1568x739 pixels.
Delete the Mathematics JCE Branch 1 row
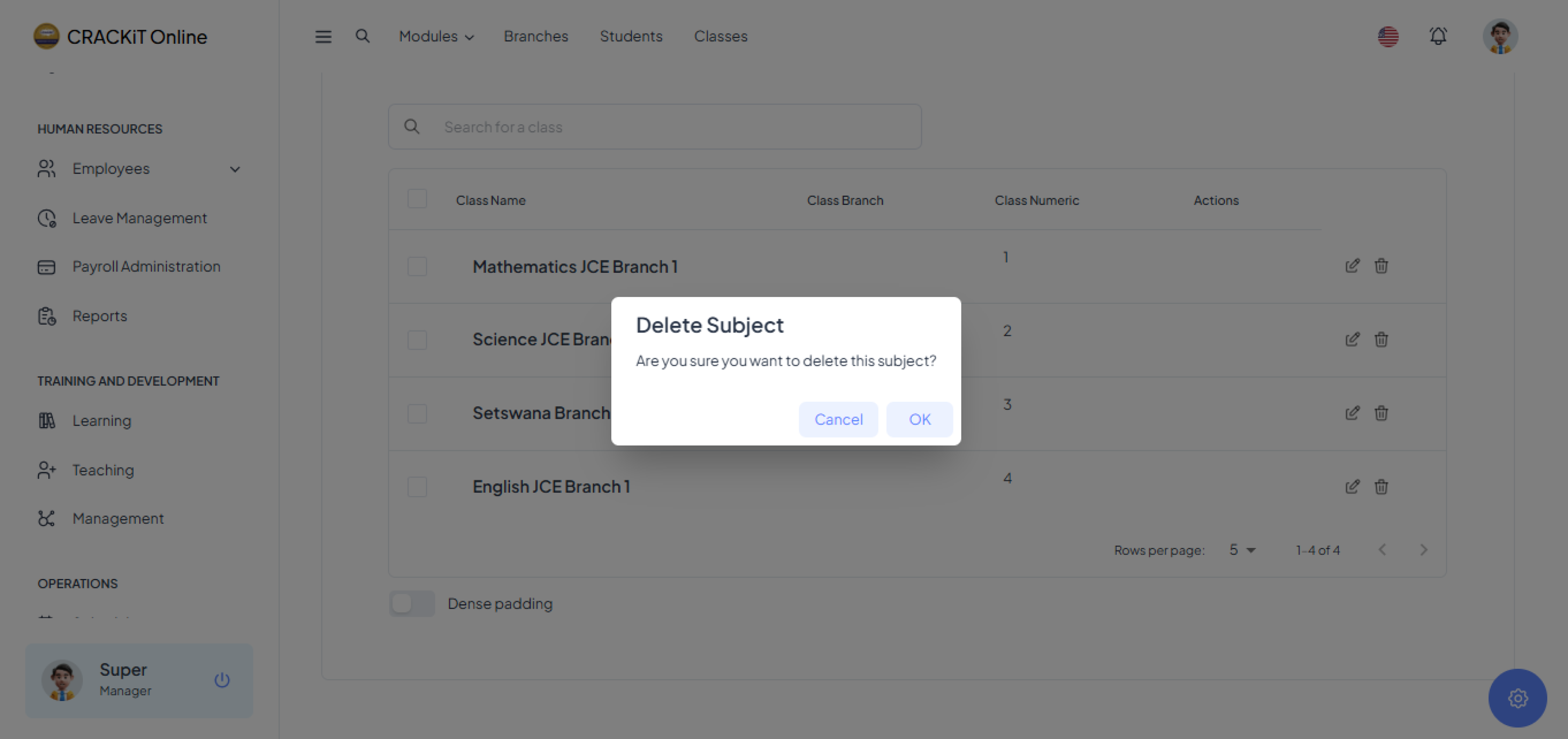tap(1381, 266)
